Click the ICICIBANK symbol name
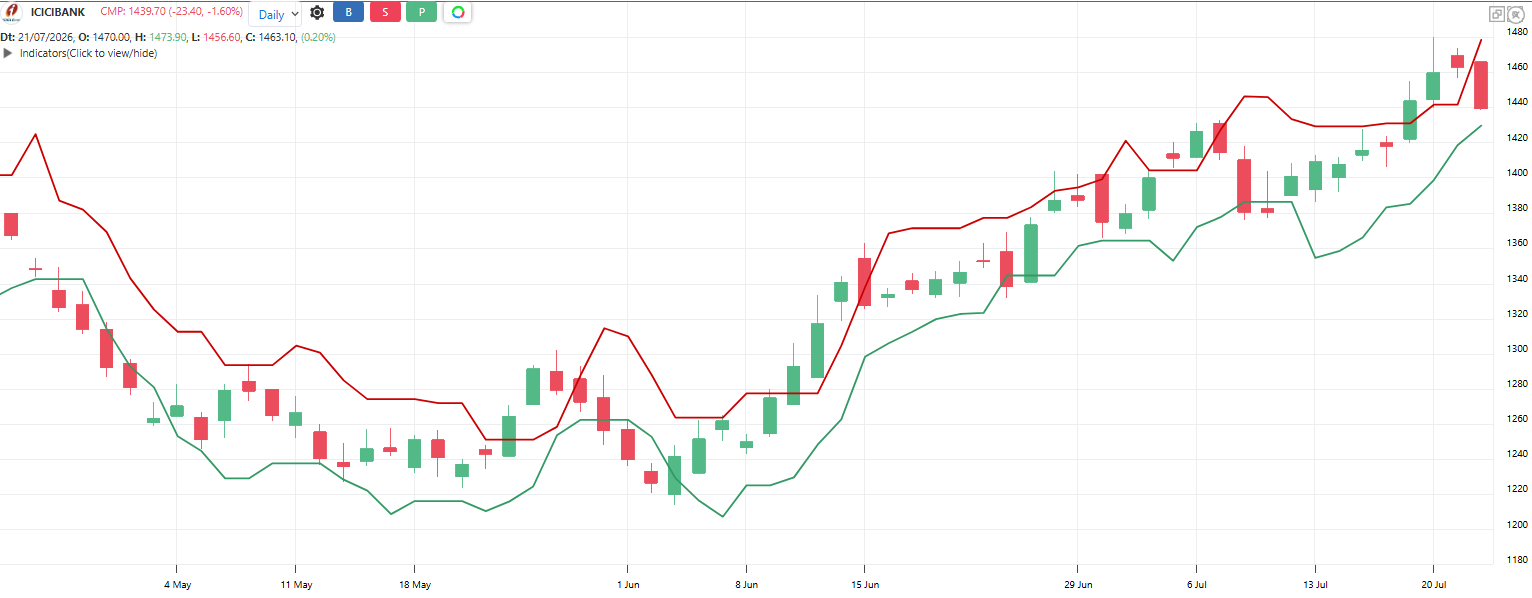Viewport: 1532px width, 598px height. 58,12
